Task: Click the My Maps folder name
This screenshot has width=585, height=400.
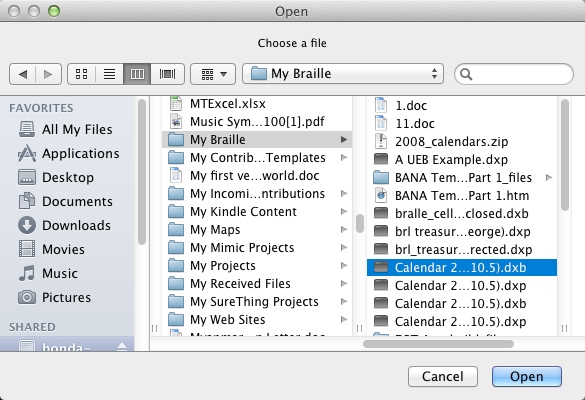Action: click(215, 229)
